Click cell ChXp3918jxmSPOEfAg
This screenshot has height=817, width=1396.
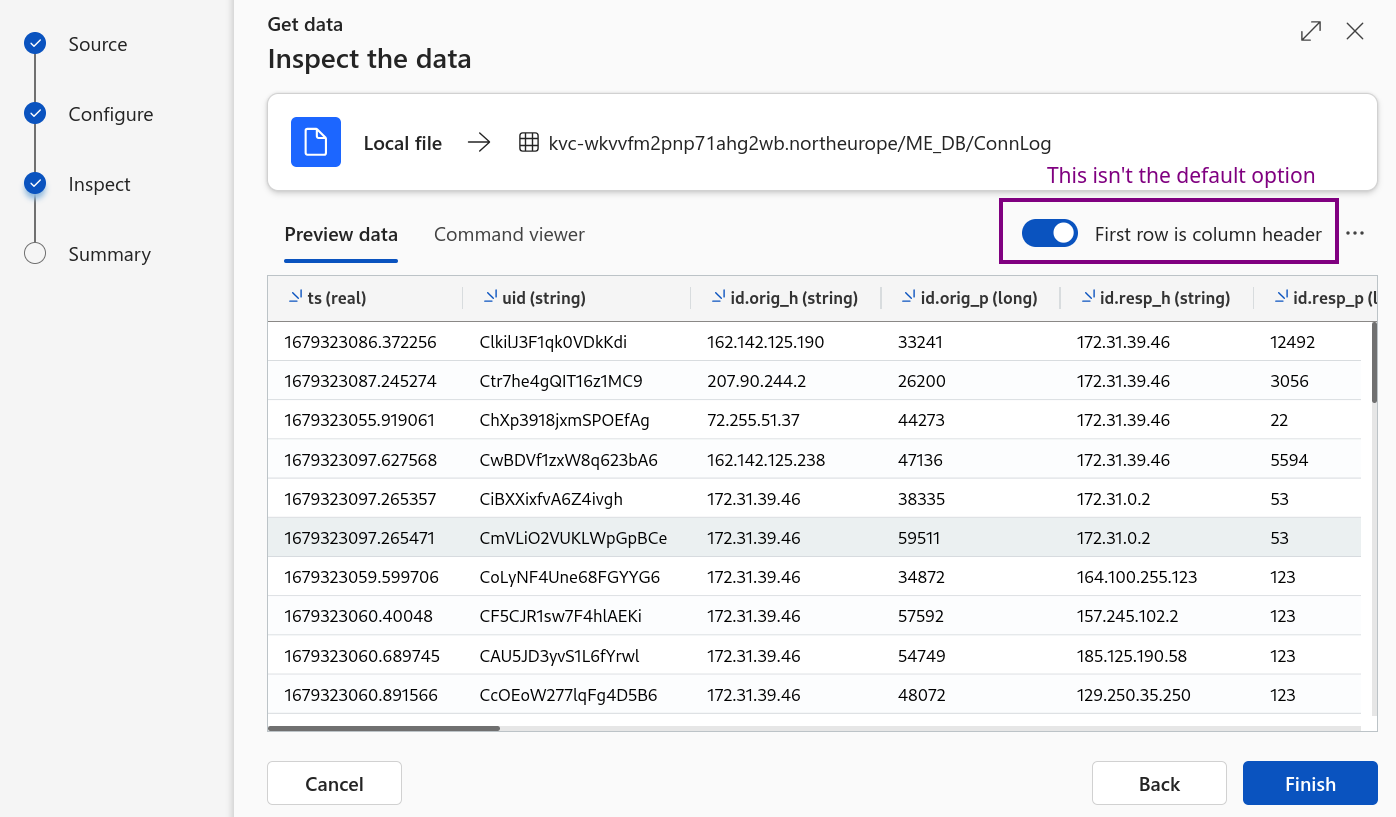pyautogui.click(x=565, y=420)
